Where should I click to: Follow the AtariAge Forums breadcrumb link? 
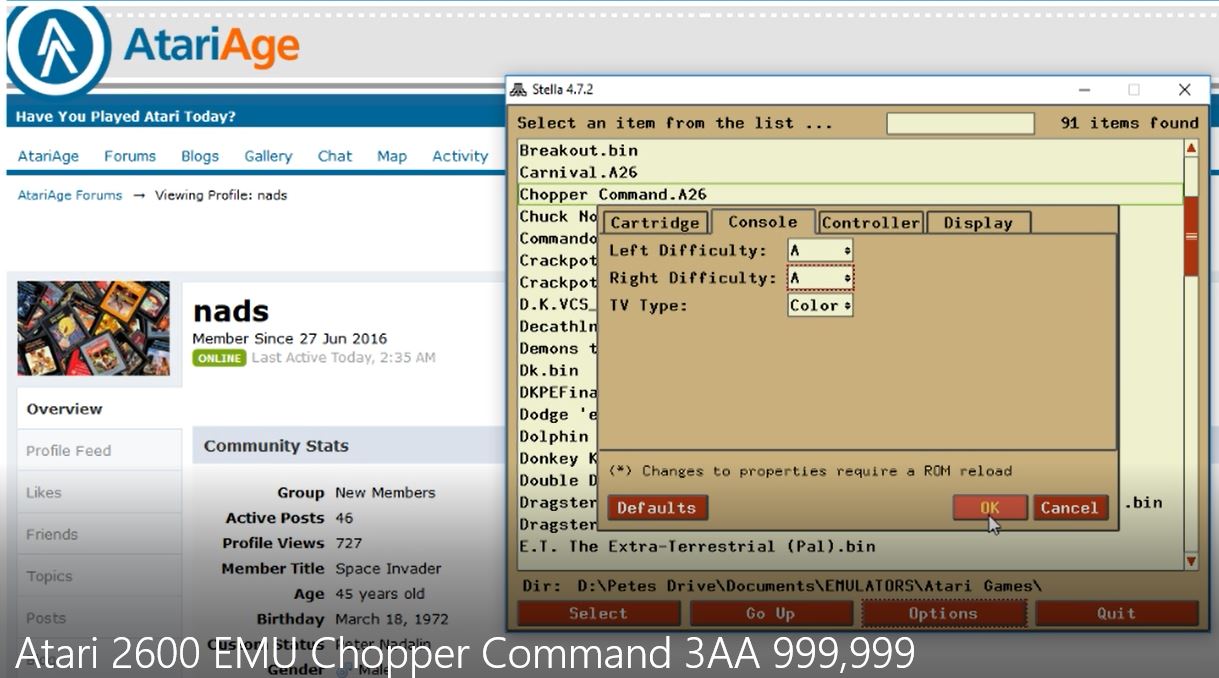pyautogui.click(x=70, y=195)
